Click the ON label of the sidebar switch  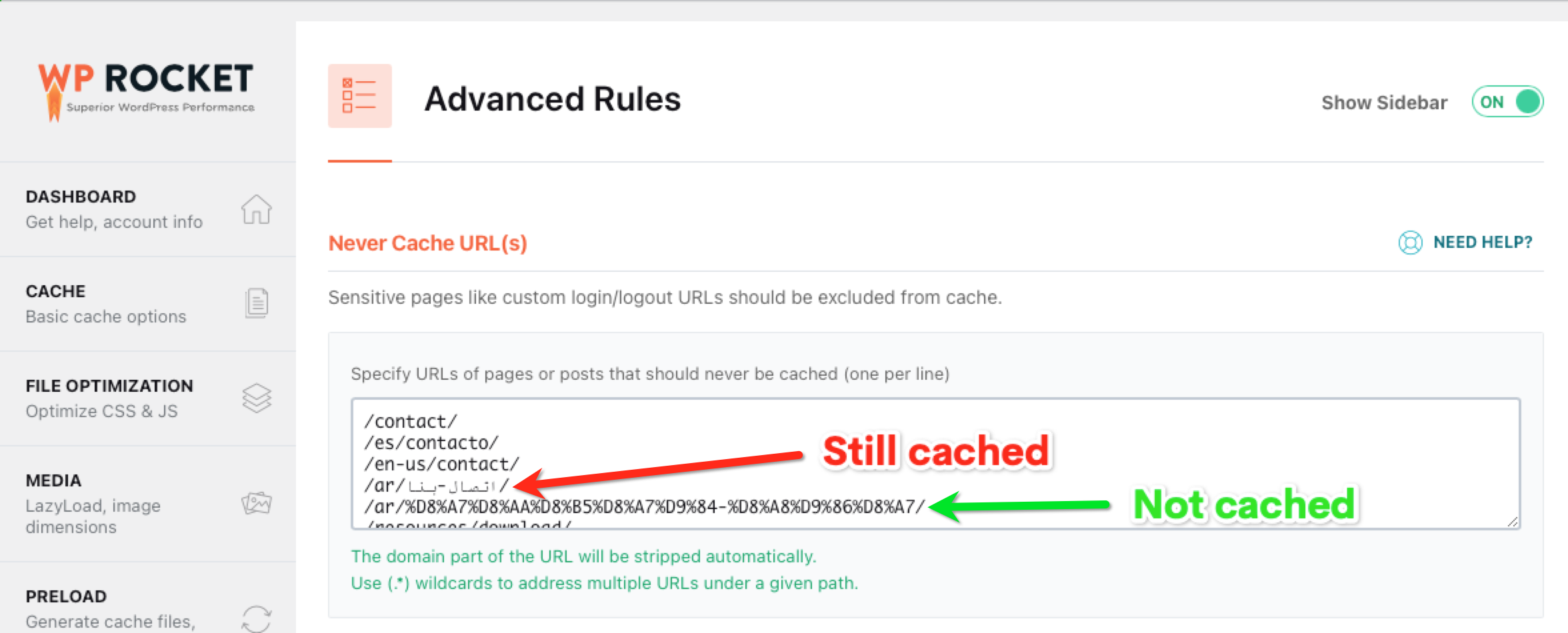pos(1493,101)
